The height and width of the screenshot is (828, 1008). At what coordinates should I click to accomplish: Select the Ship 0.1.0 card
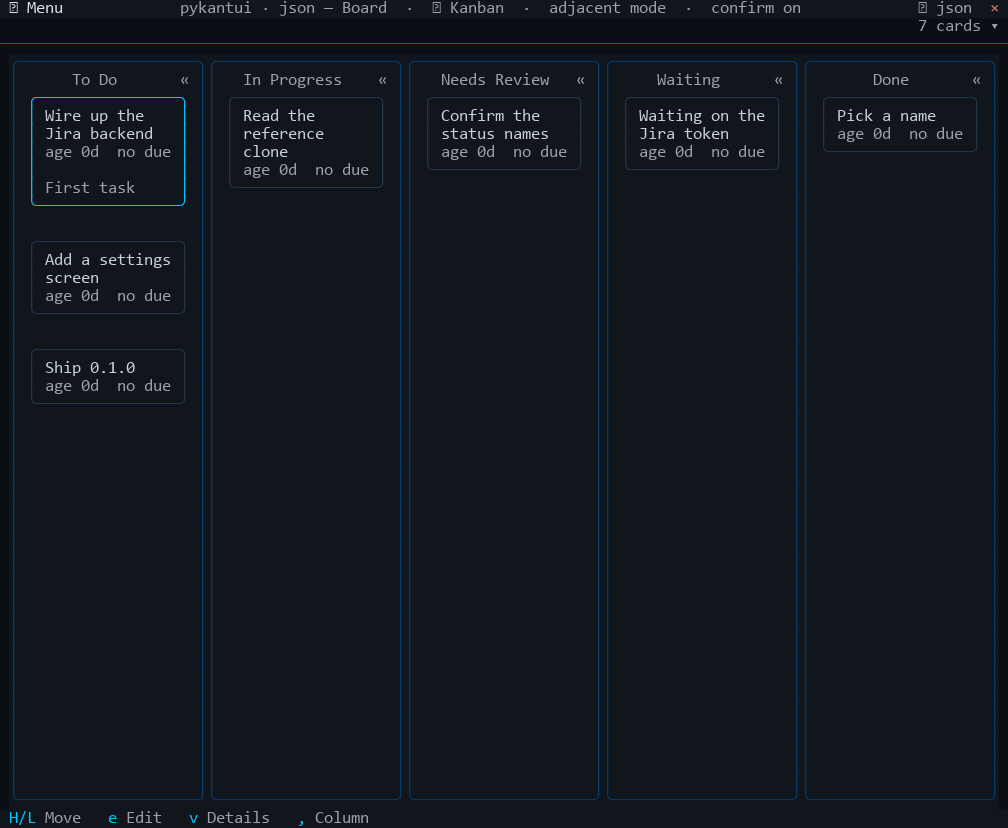pos(108,377)
